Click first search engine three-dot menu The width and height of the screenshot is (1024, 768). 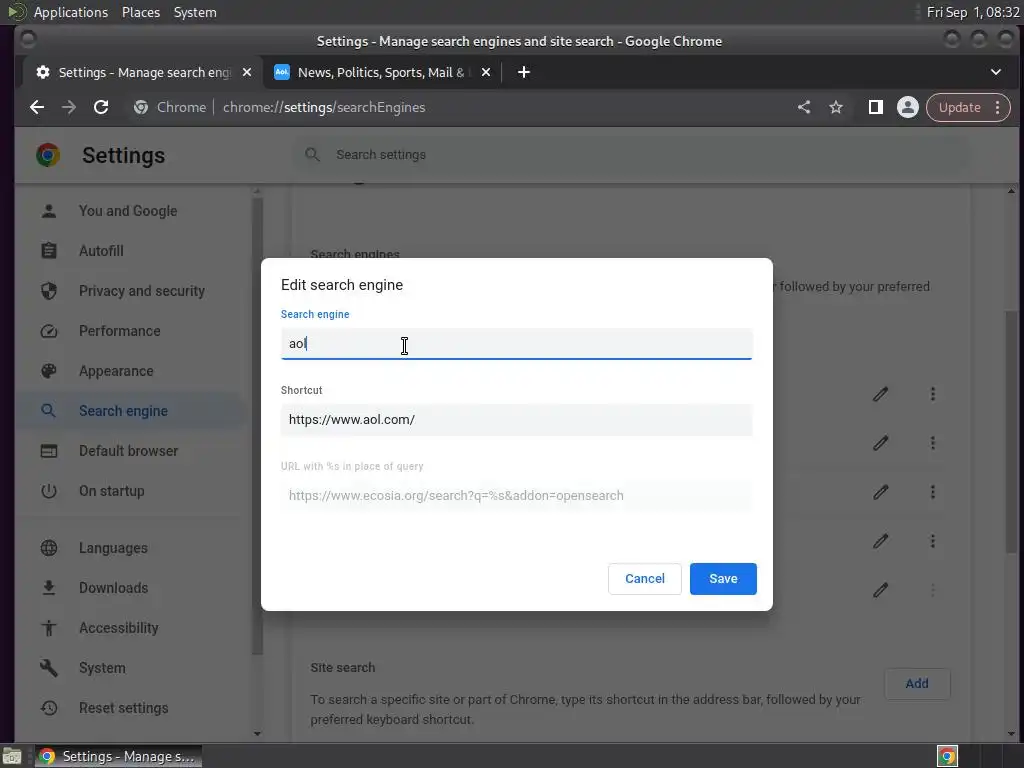tap(933, 394)
